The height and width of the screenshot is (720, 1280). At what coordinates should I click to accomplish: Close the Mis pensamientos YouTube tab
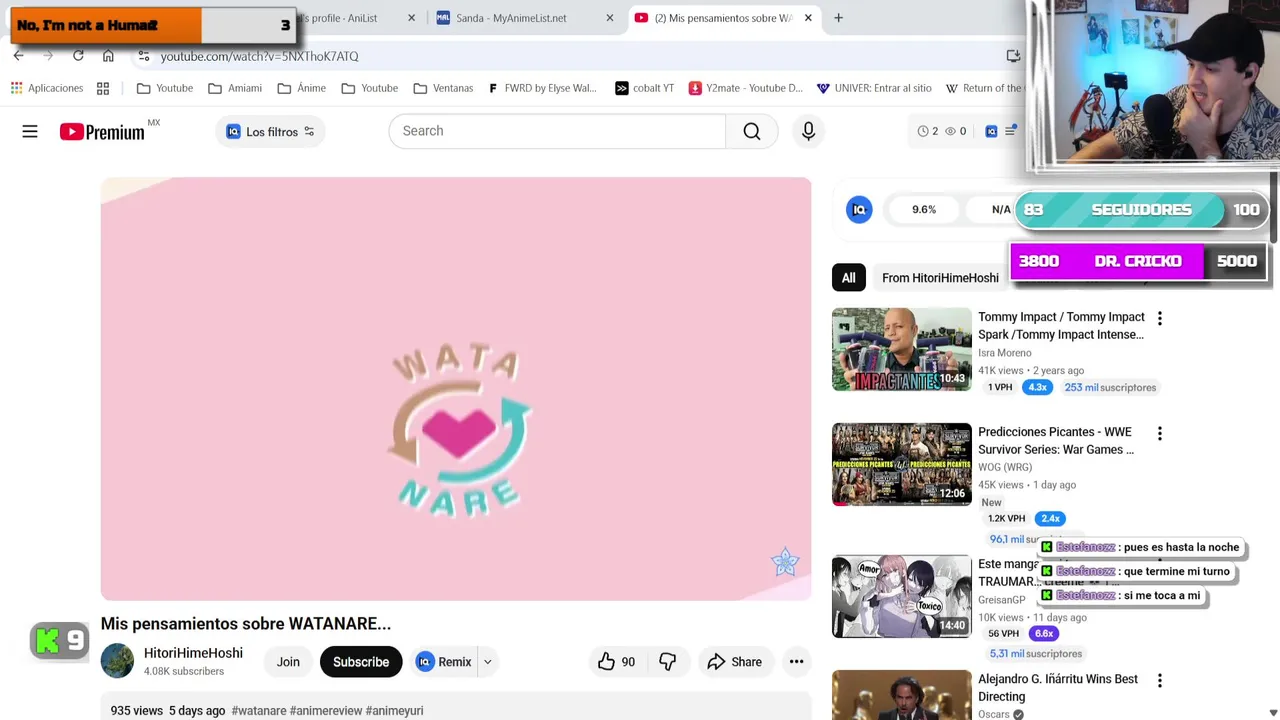(808, 18)
